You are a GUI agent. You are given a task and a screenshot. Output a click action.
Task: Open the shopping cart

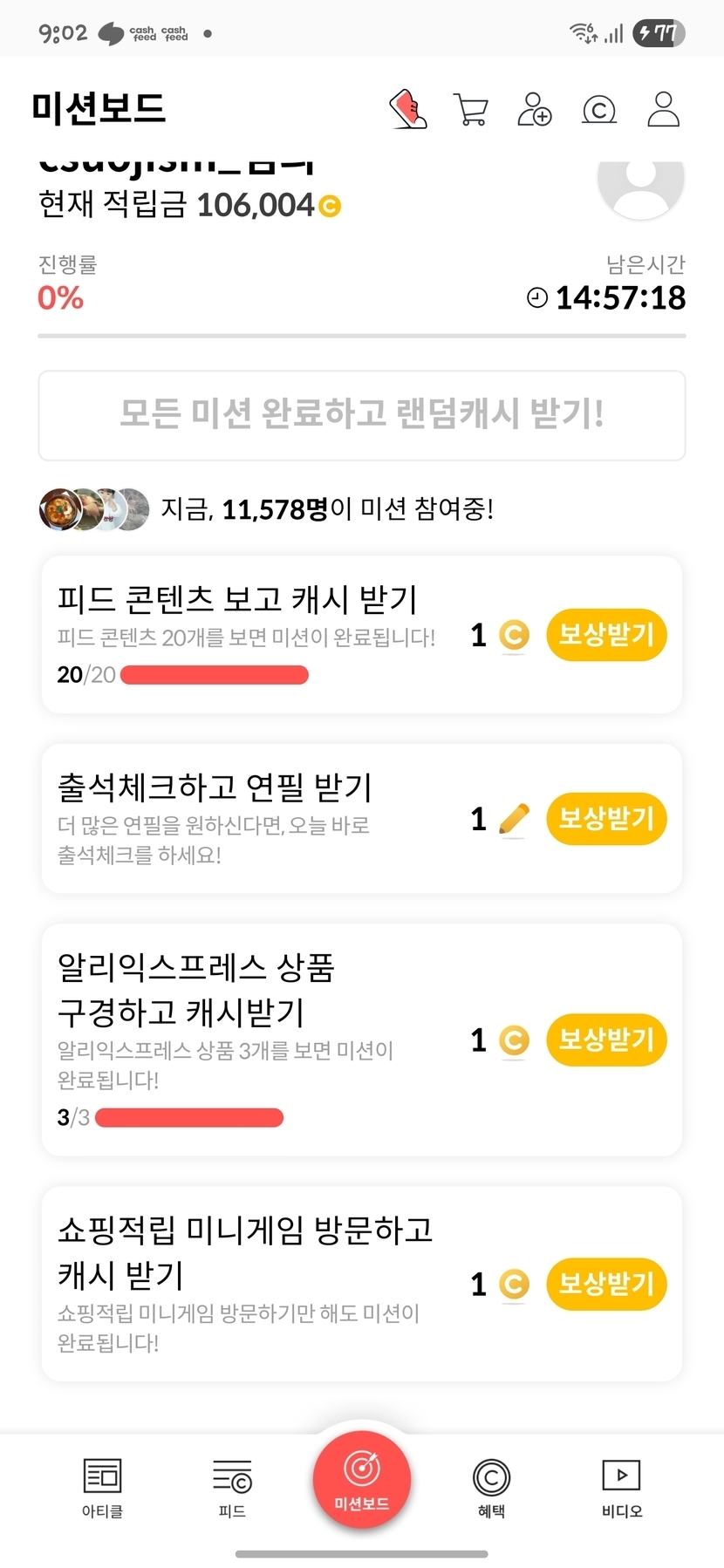471,110
